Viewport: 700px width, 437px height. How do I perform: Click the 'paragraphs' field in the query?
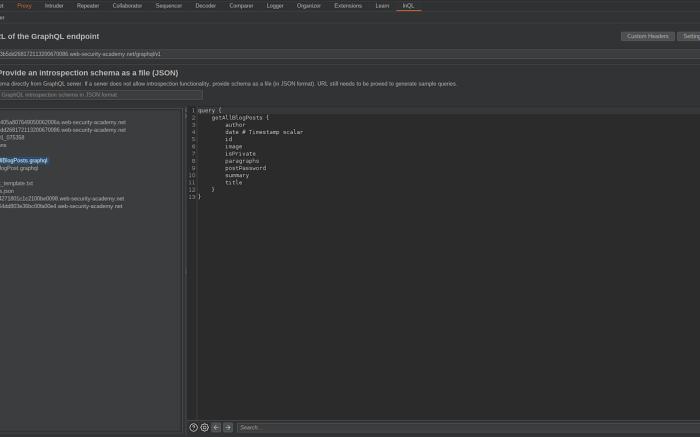242,161
